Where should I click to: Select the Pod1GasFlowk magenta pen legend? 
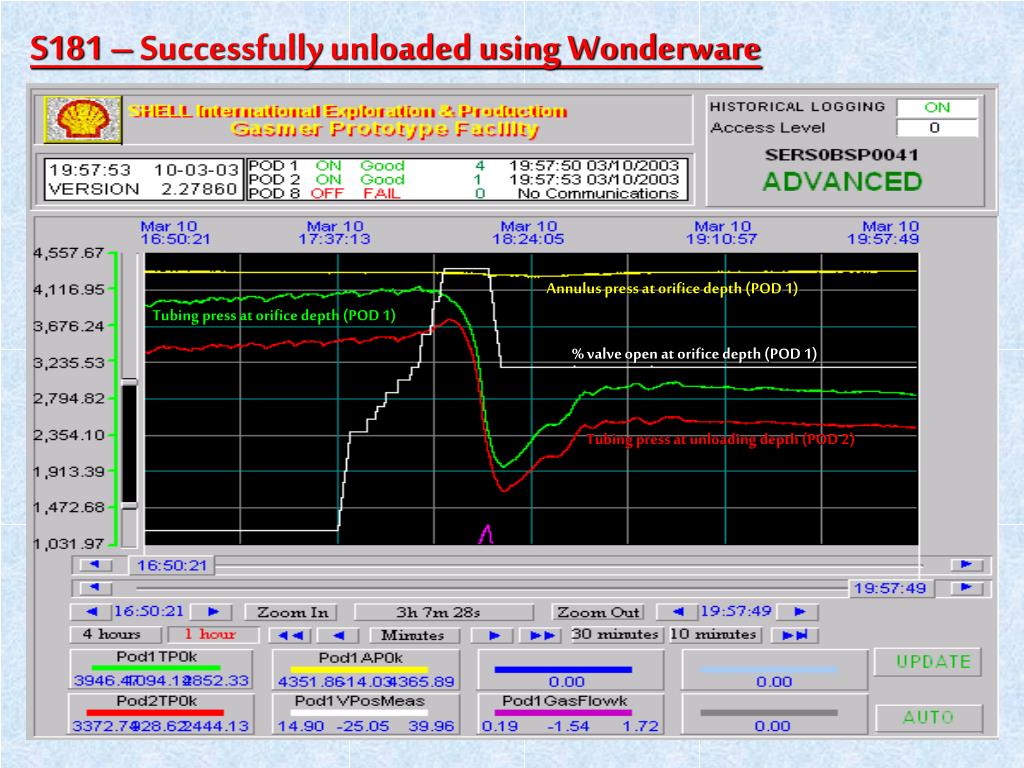(569, 713)
